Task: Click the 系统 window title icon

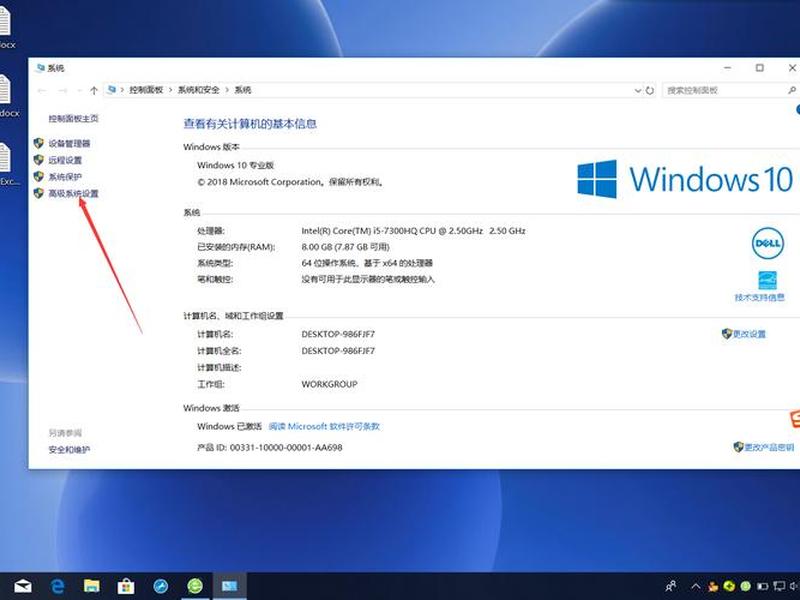Action: (x=40, y=67)
